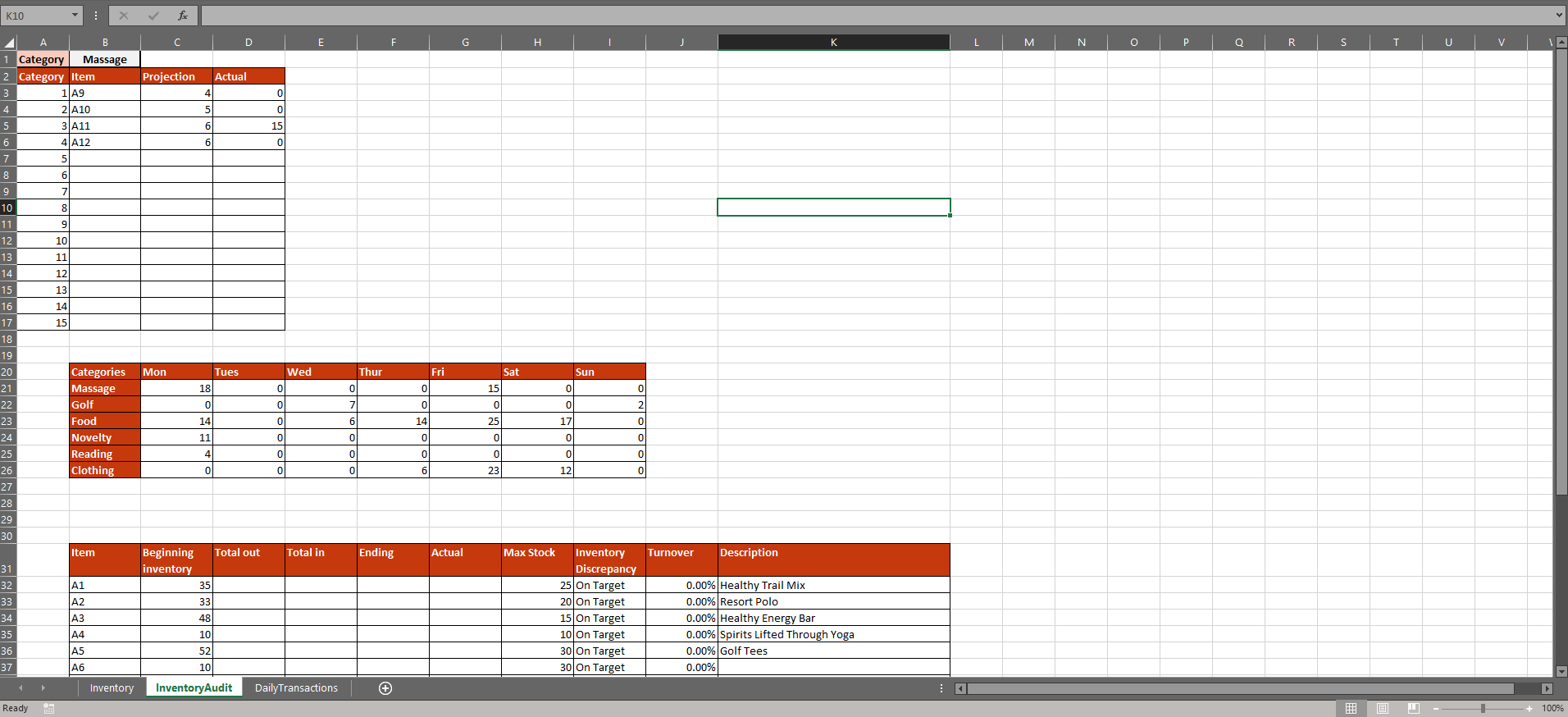Click the sheet tab bar splitter dots
Screen dimensions: 1568x717
941,688
